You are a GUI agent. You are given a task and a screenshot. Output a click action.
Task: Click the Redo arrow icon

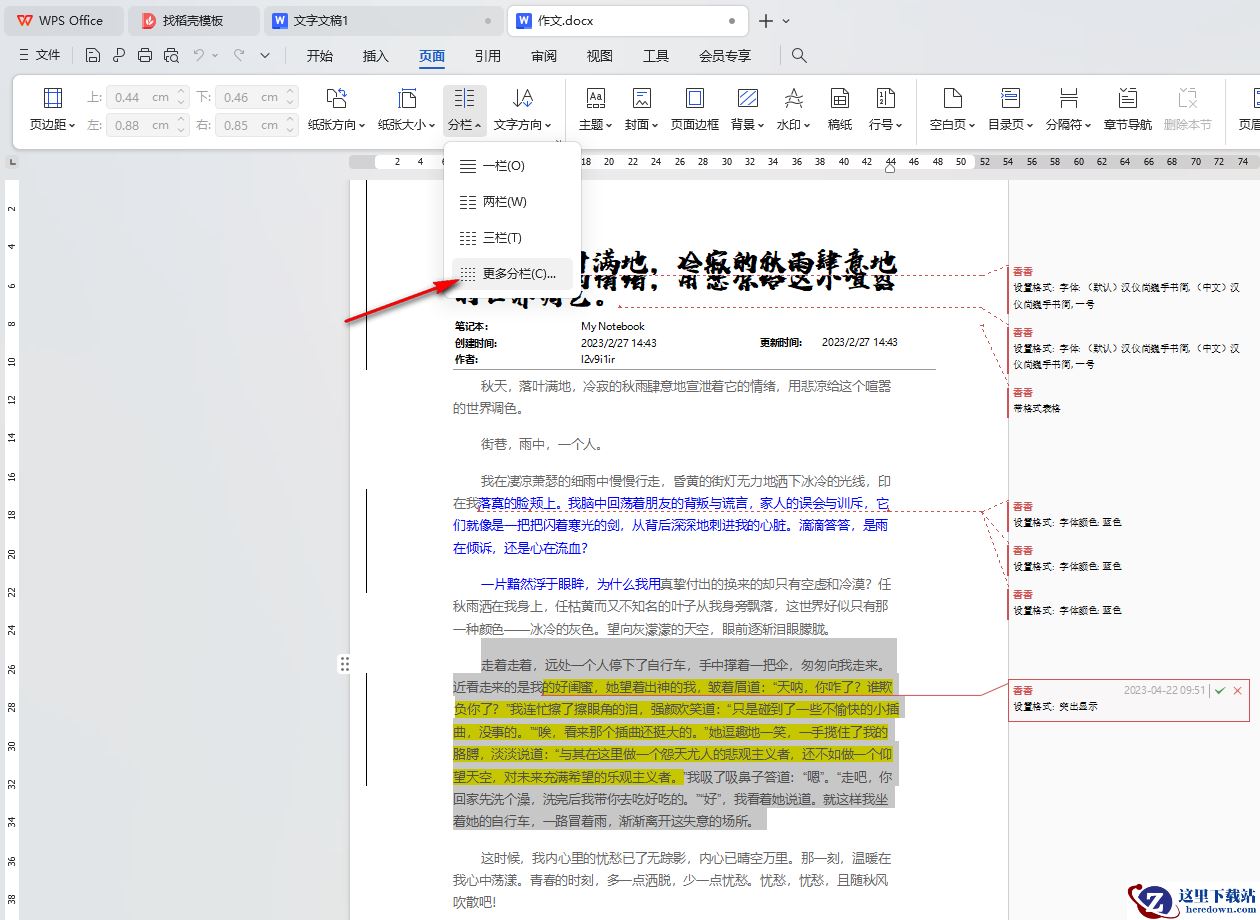click(x=239, y=55)
